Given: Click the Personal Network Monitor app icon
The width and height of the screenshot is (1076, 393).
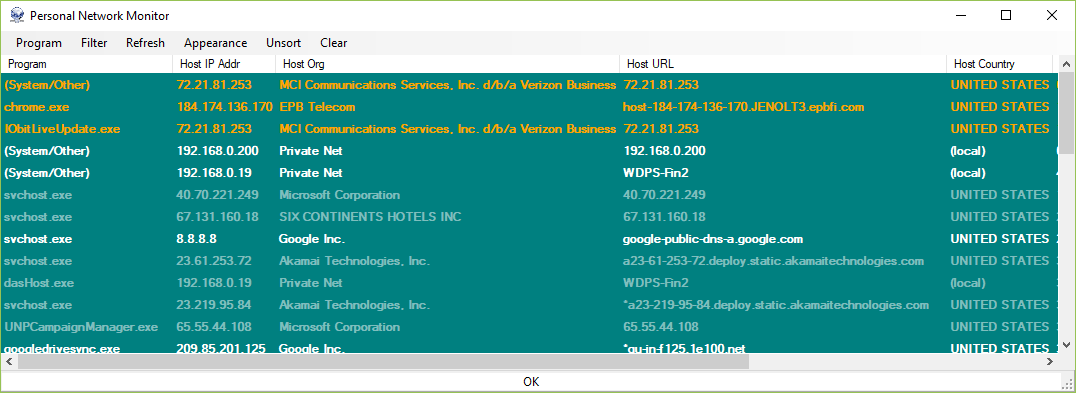Looking at the screenshot, I should point(17,15).
